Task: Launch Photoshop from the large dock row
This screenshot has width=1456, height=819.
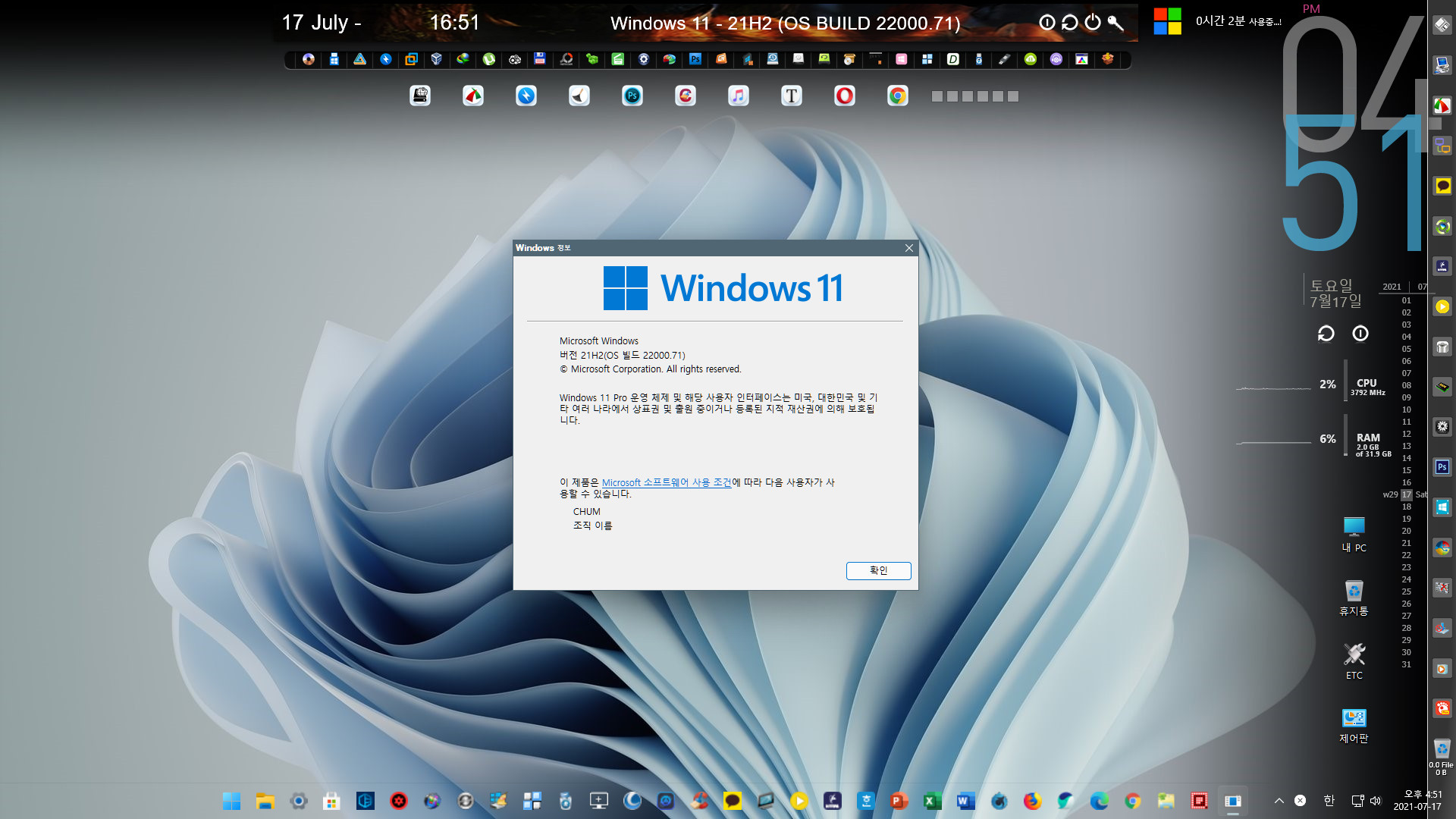Action: pyautogui.click(x=632, y=96)
